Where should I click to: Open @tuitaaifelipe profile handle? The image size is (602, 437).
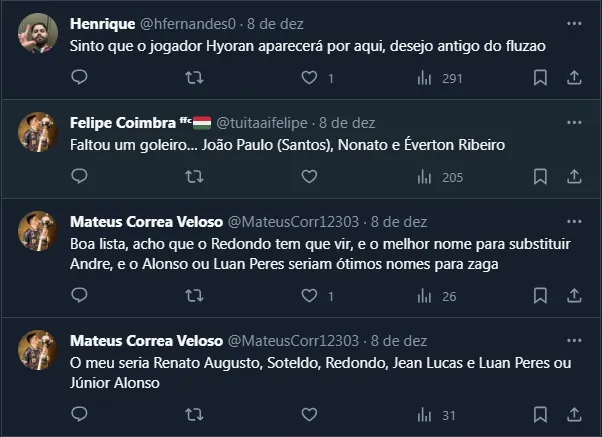click(262, 123)
